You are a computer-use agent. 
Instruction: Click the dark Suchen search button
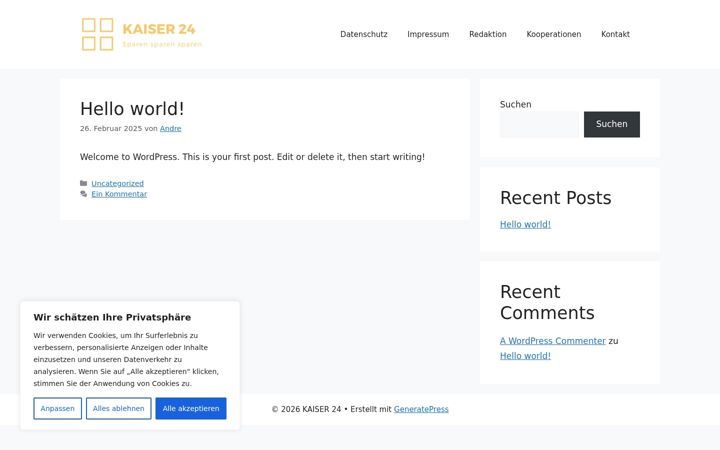(x=612, y=124)
